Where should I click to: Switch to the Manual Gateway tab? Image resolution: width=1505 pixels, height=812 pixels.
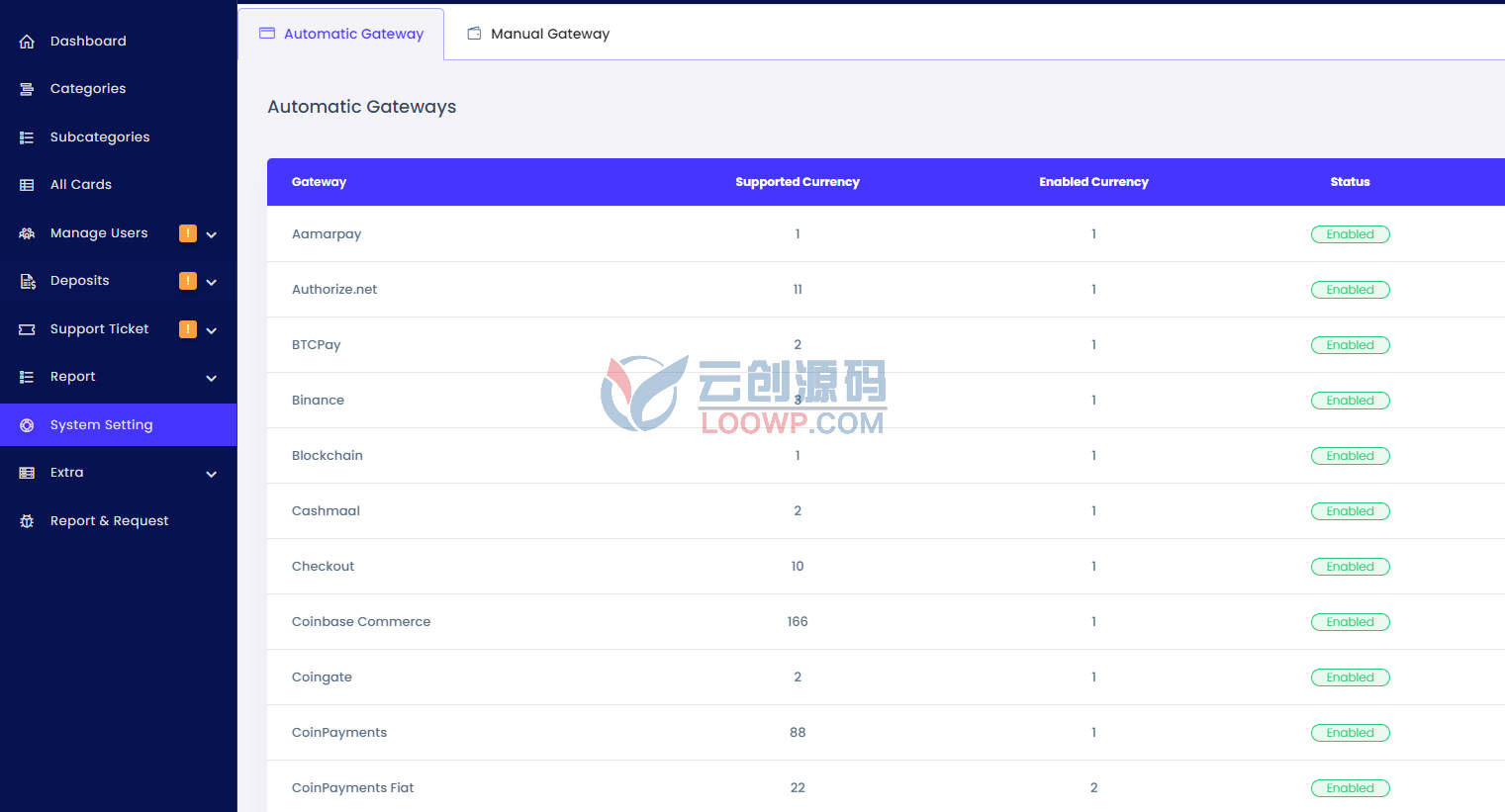pyautogui.click(x=538, y=34)
